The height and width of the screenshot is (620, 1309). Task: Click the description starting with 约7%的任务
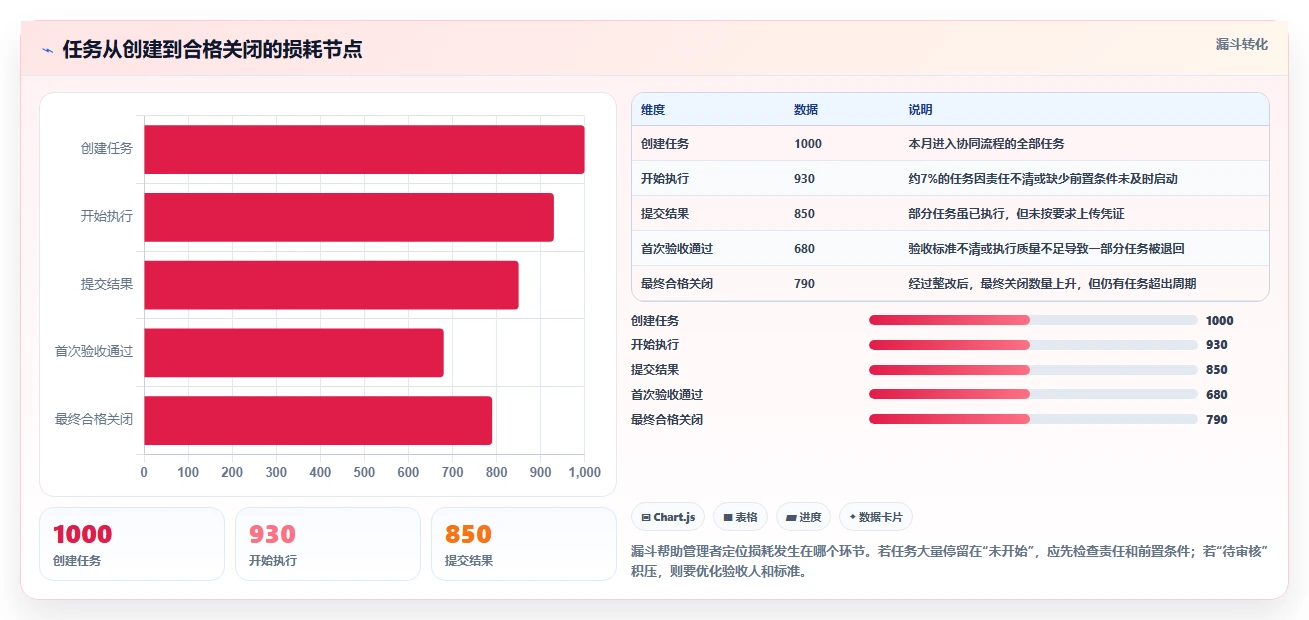pos(1043,179)
